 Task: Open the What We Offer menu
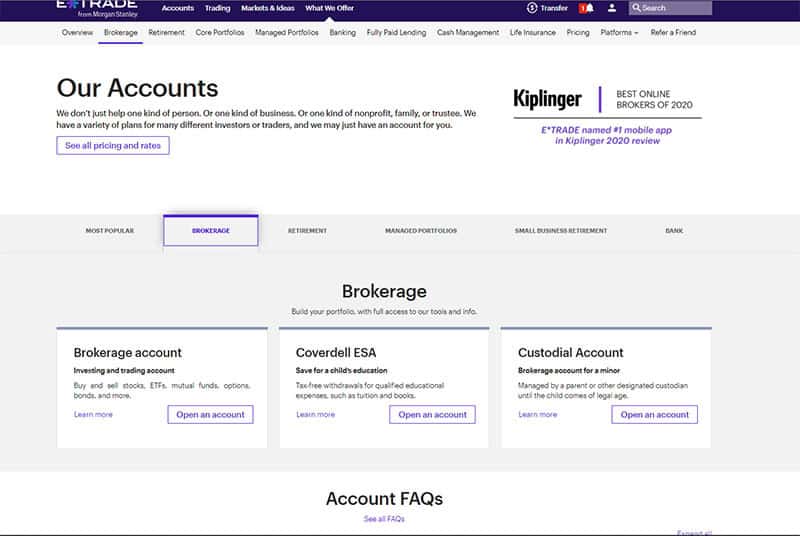(328, 8)
